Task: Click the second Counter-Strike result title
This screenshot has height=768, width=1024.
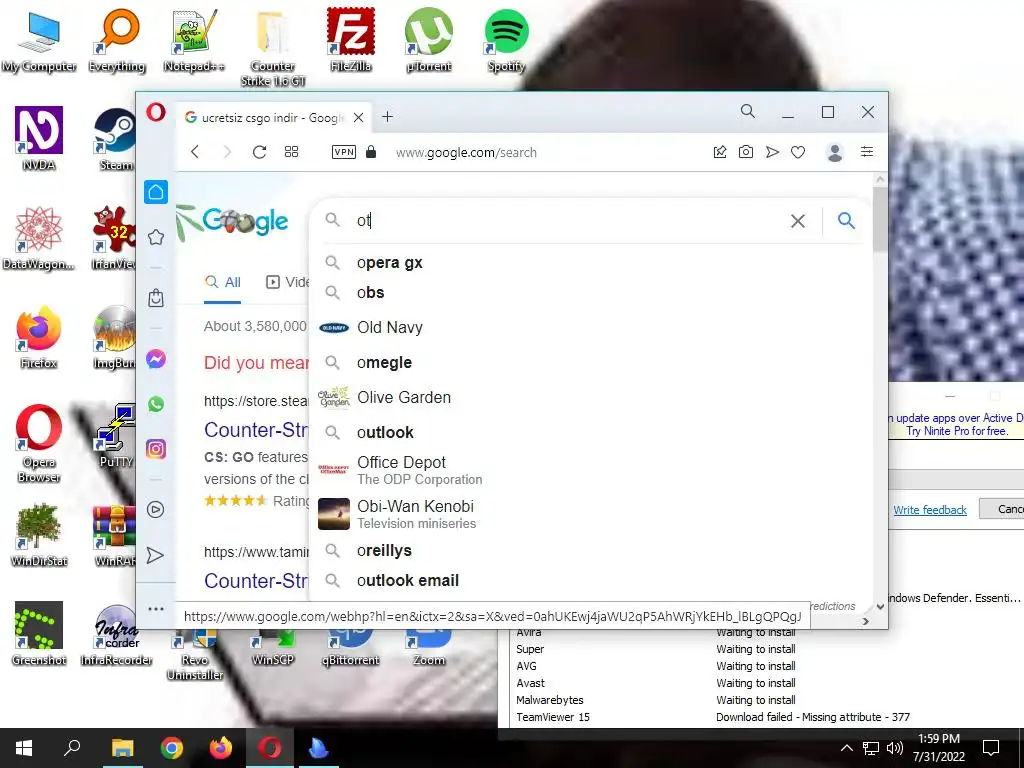Action: (x=256, y=581)
